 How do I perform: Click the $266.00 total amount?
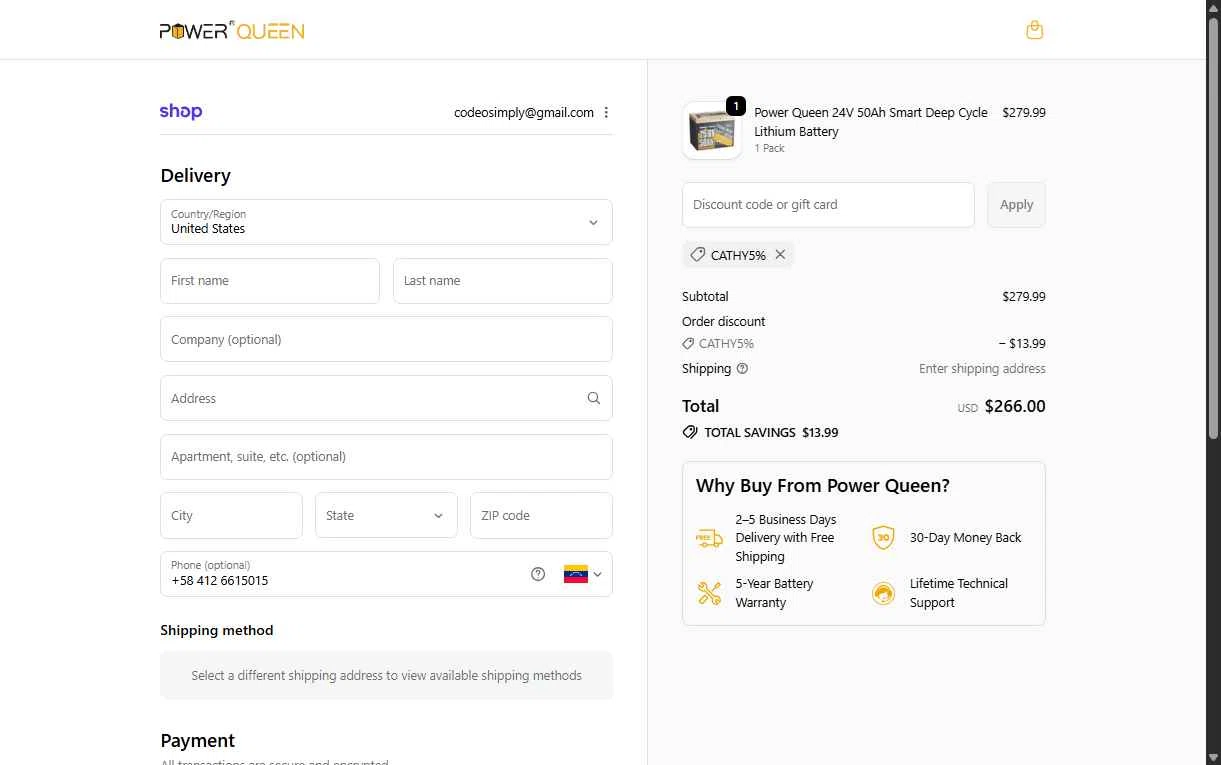[1015, 407]
